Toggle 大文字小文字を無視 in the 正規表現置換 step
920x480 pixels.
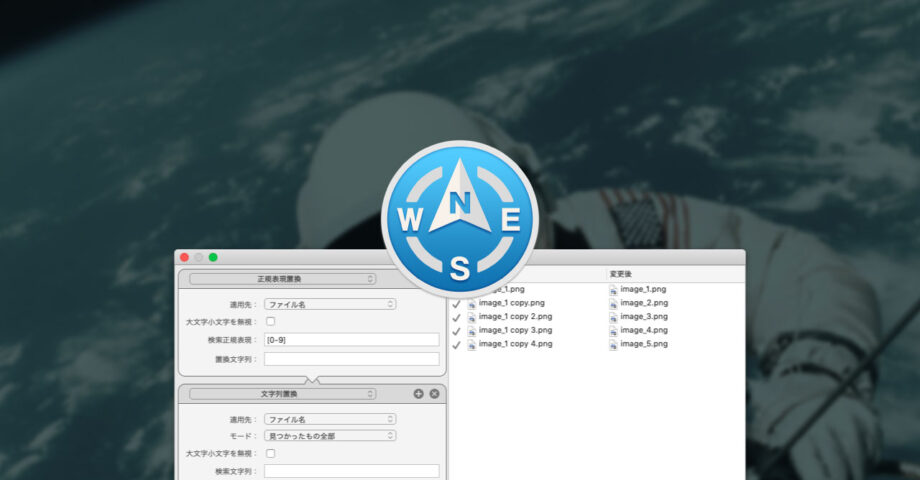pyautogui.click(x=270, y=322)
